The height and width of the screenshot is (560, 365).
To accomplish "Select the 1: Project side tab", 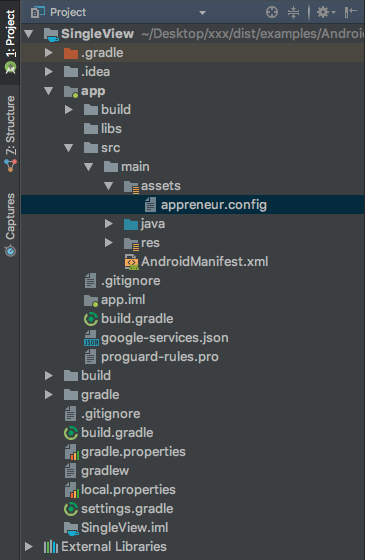I will [x=10, y=42].
